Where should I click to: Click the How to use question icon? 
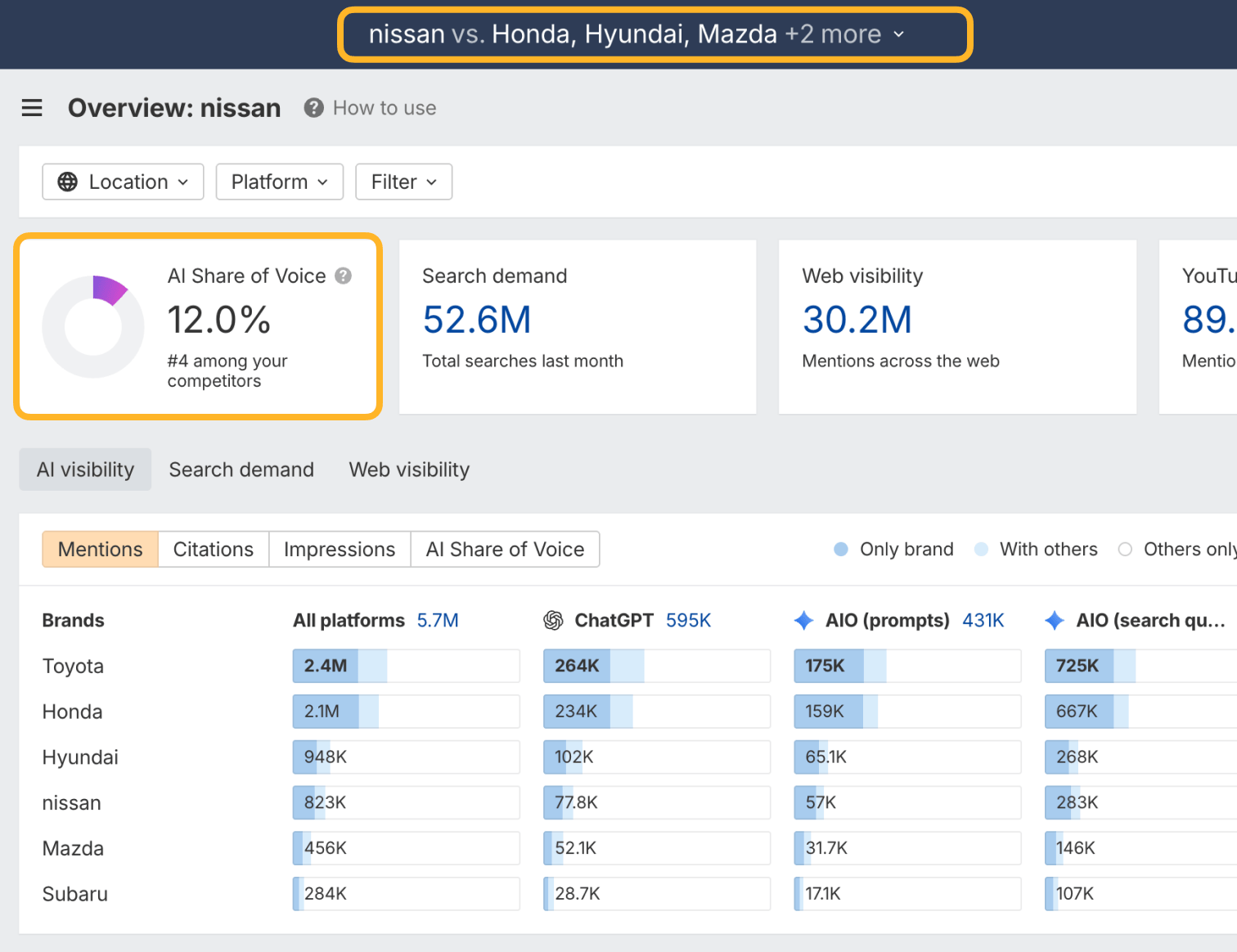click(x=313, y=108)
